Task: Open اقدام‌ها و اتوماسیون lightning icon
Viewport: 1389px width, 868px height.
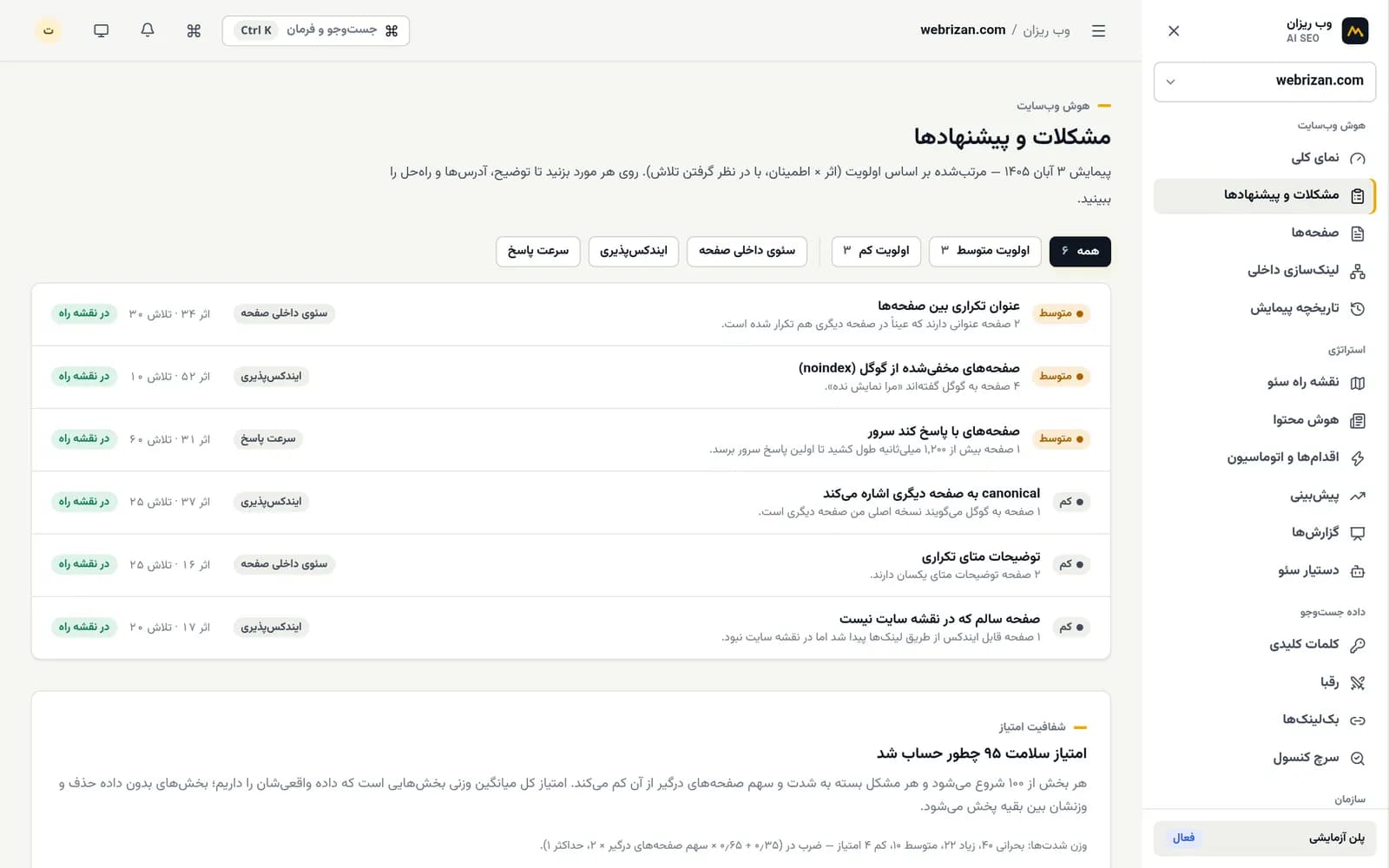Action: coord(1358,457)
